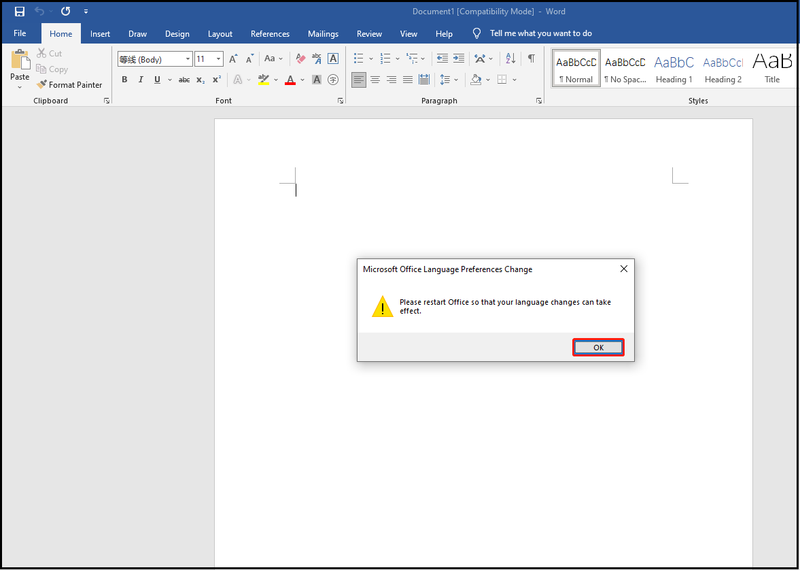Decrease paragraph indent
This screenshot has height=570, width=800.
click(442, 59)
